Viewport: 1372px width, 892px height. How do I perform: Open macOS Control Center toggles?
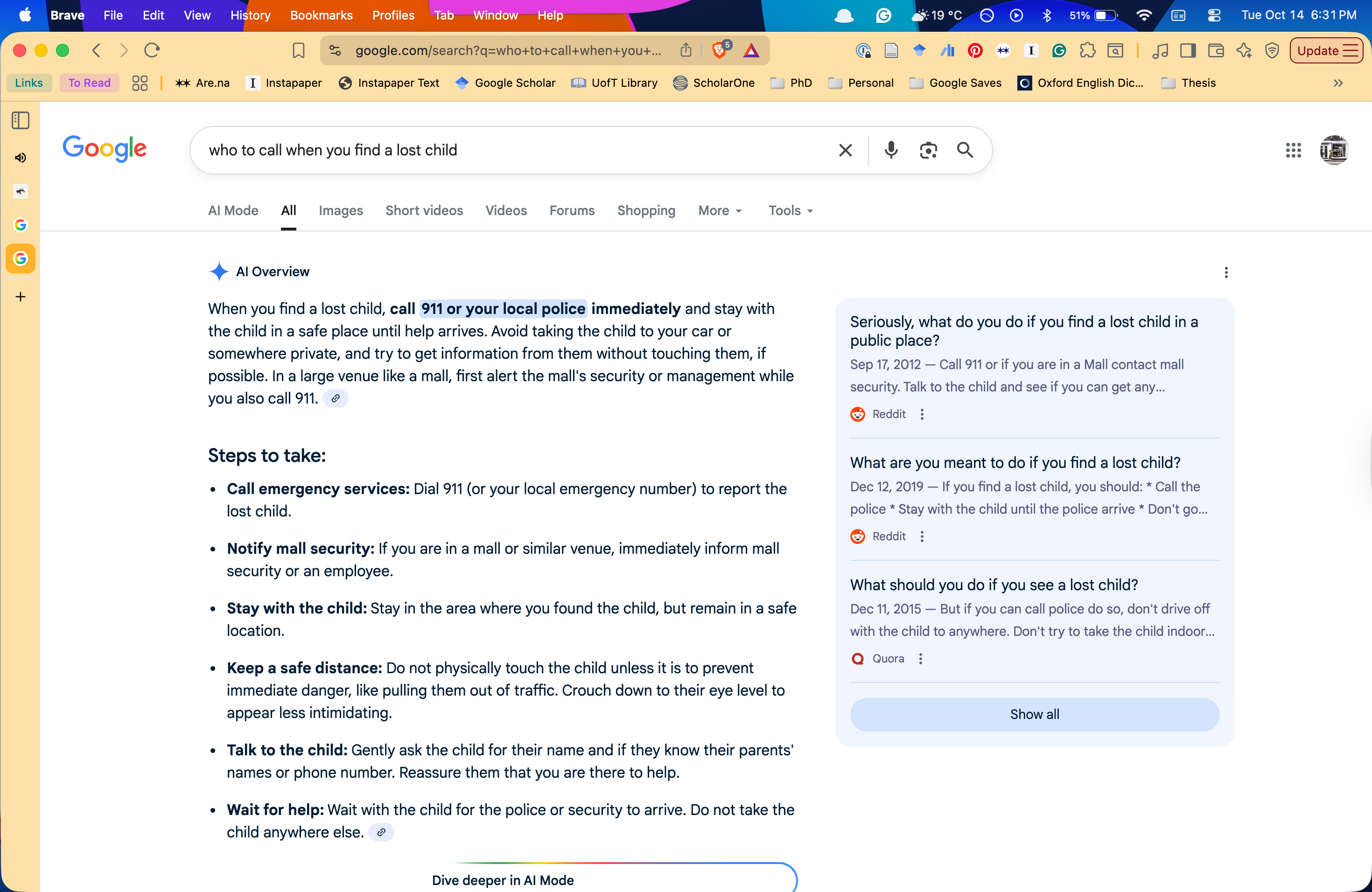(x=1214, y=15)
